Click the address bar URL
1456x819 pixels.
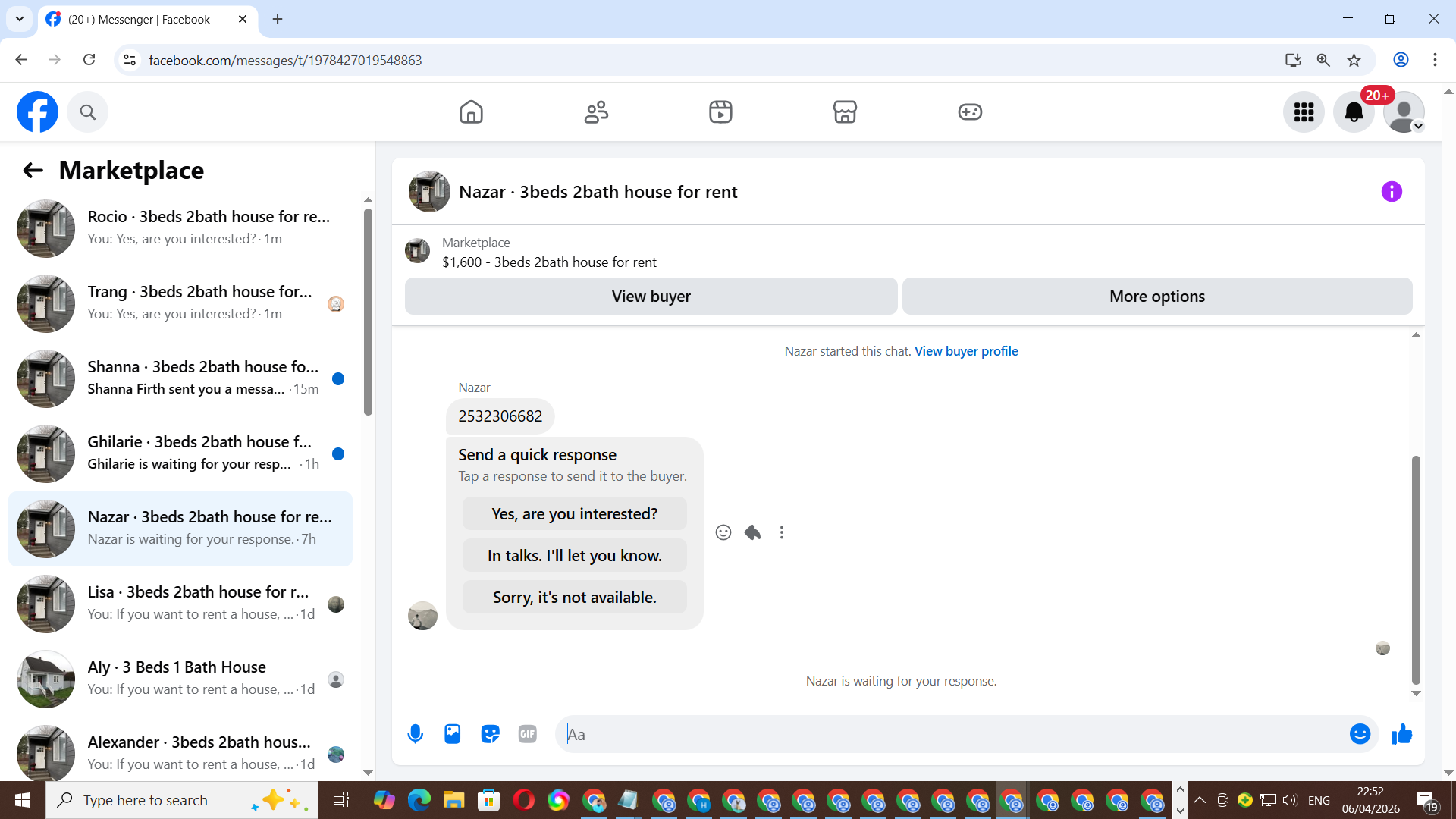pos(285,60)
